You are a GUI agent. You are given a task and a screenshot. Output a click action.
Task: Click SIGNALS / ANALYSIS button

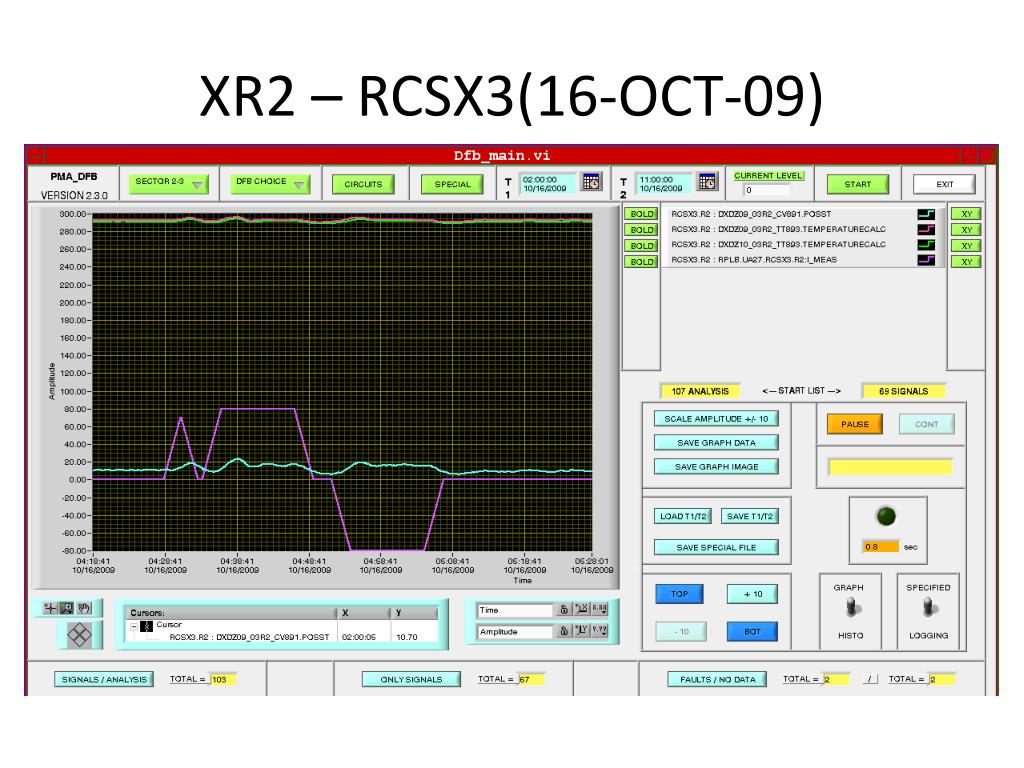pos(104,679)
